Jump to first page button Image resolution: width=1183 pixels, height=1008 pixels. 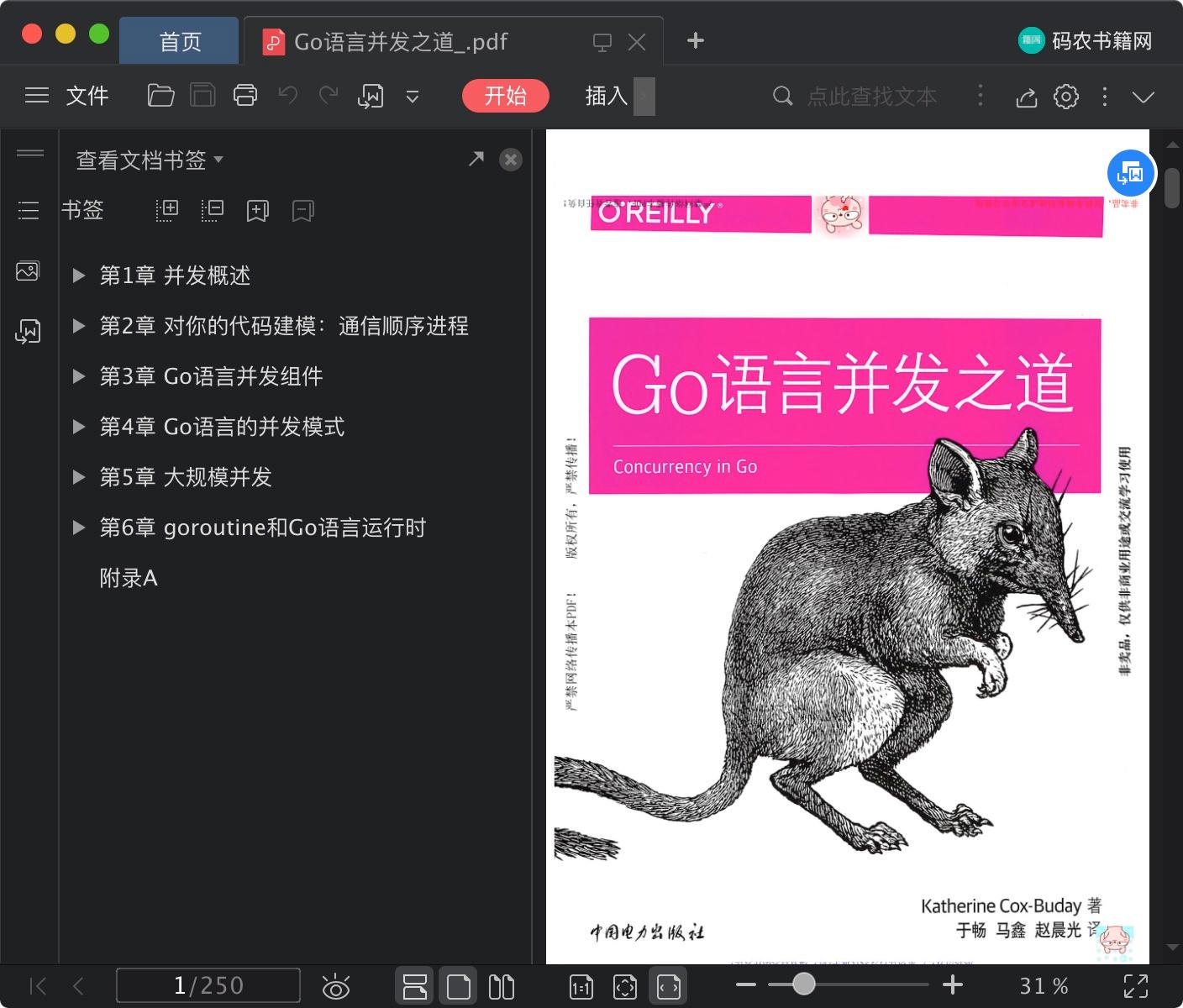coord(38,985)
